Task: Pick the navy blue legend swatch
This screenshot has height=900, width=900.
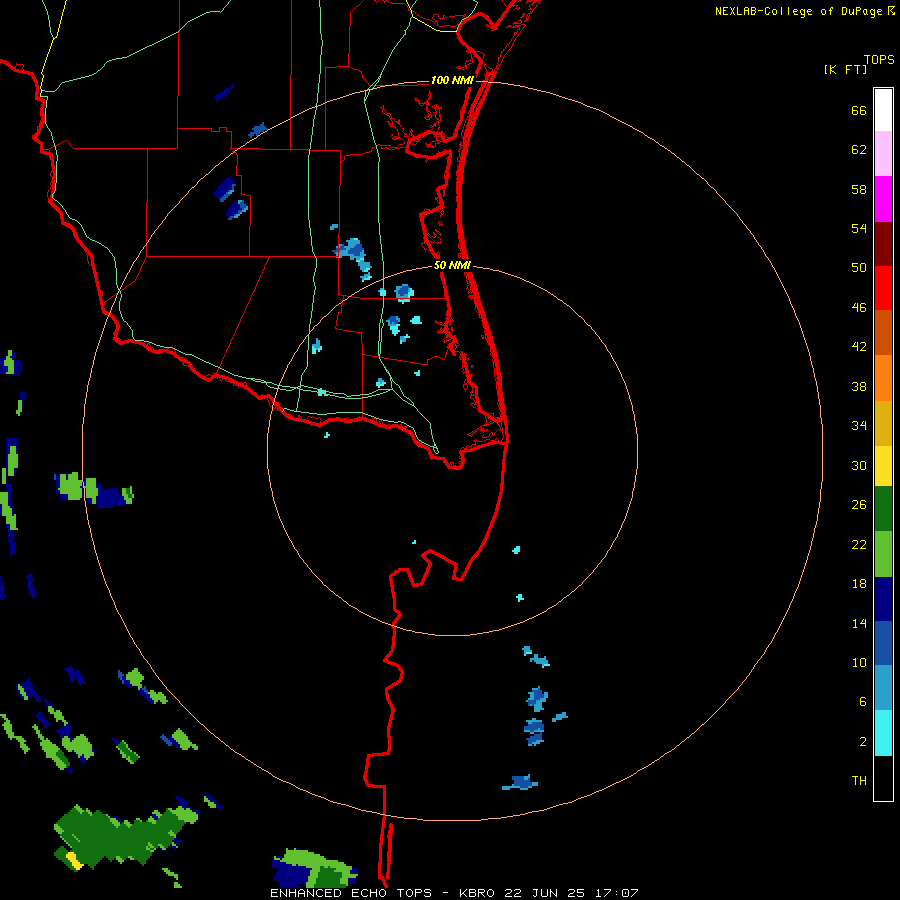Action: [883, 599]
